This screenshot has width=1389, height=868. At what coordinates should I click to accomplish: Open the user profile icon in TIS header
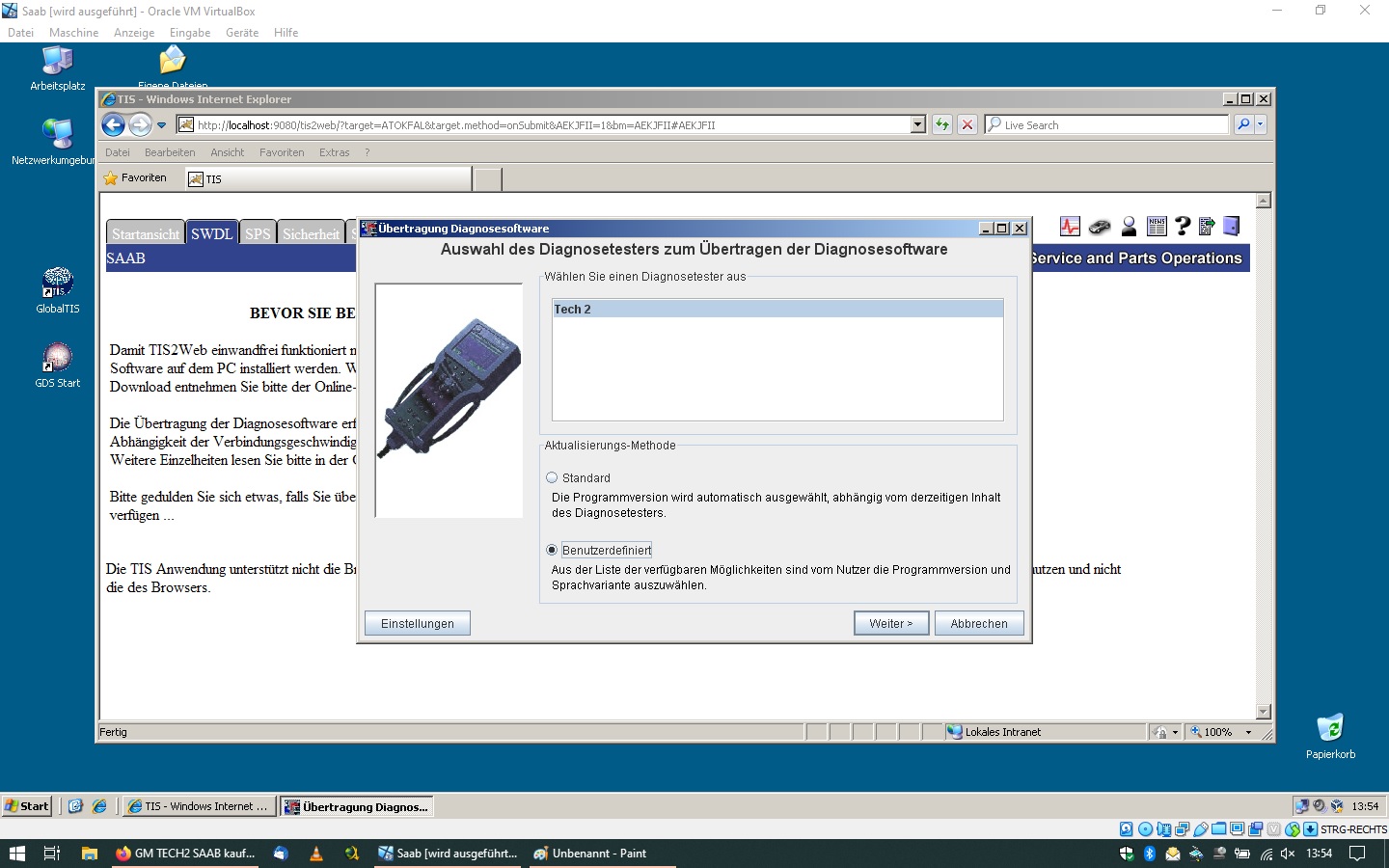tap(1129, 227)
